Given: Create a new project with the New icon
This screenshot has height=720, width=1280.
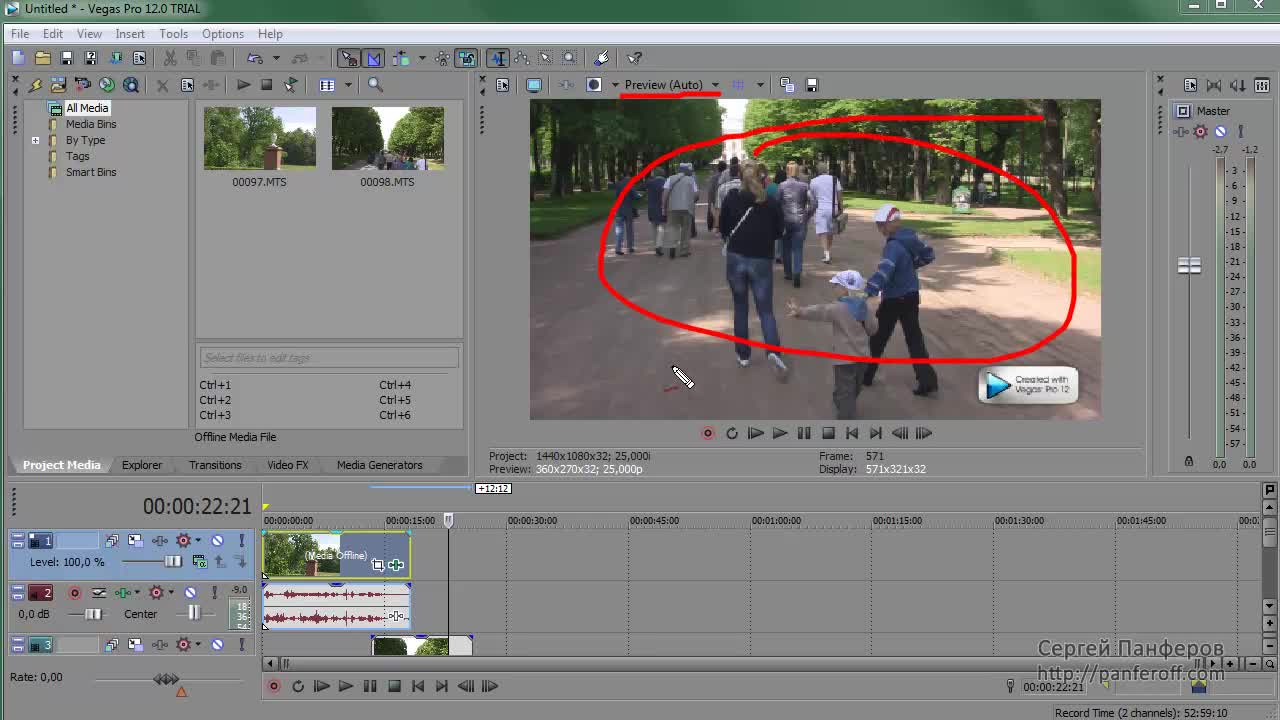Looking at the screenshot, I should [18, 58].
